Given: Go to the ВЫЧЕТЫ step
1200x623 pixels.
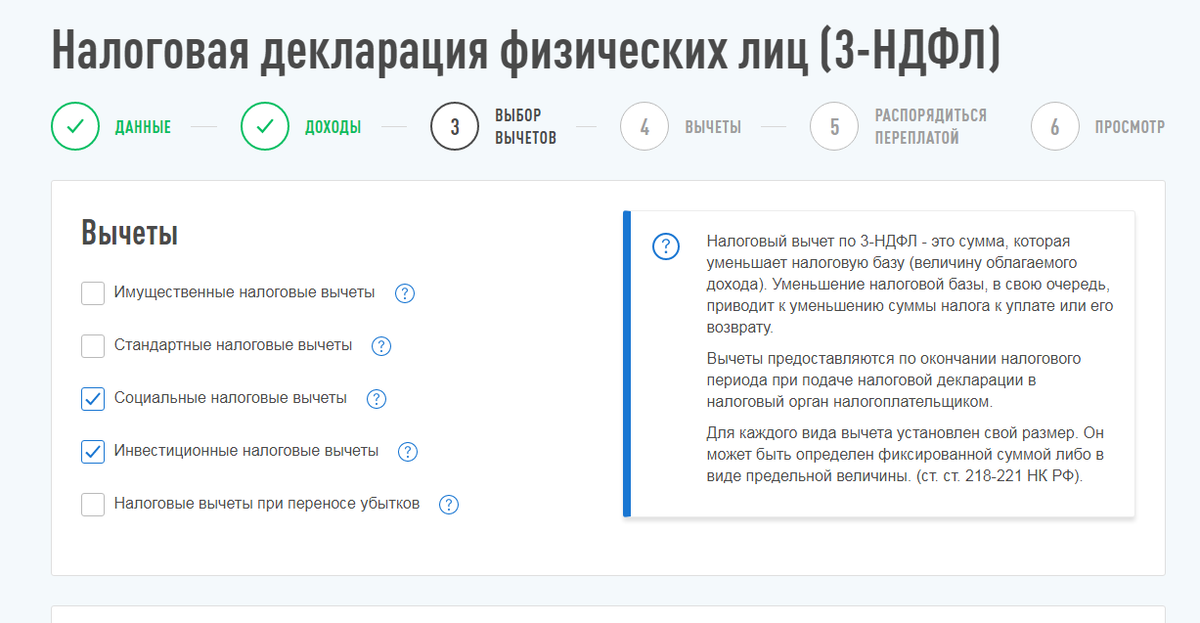Looking at the screenshot, I should (x=713, y=128).
